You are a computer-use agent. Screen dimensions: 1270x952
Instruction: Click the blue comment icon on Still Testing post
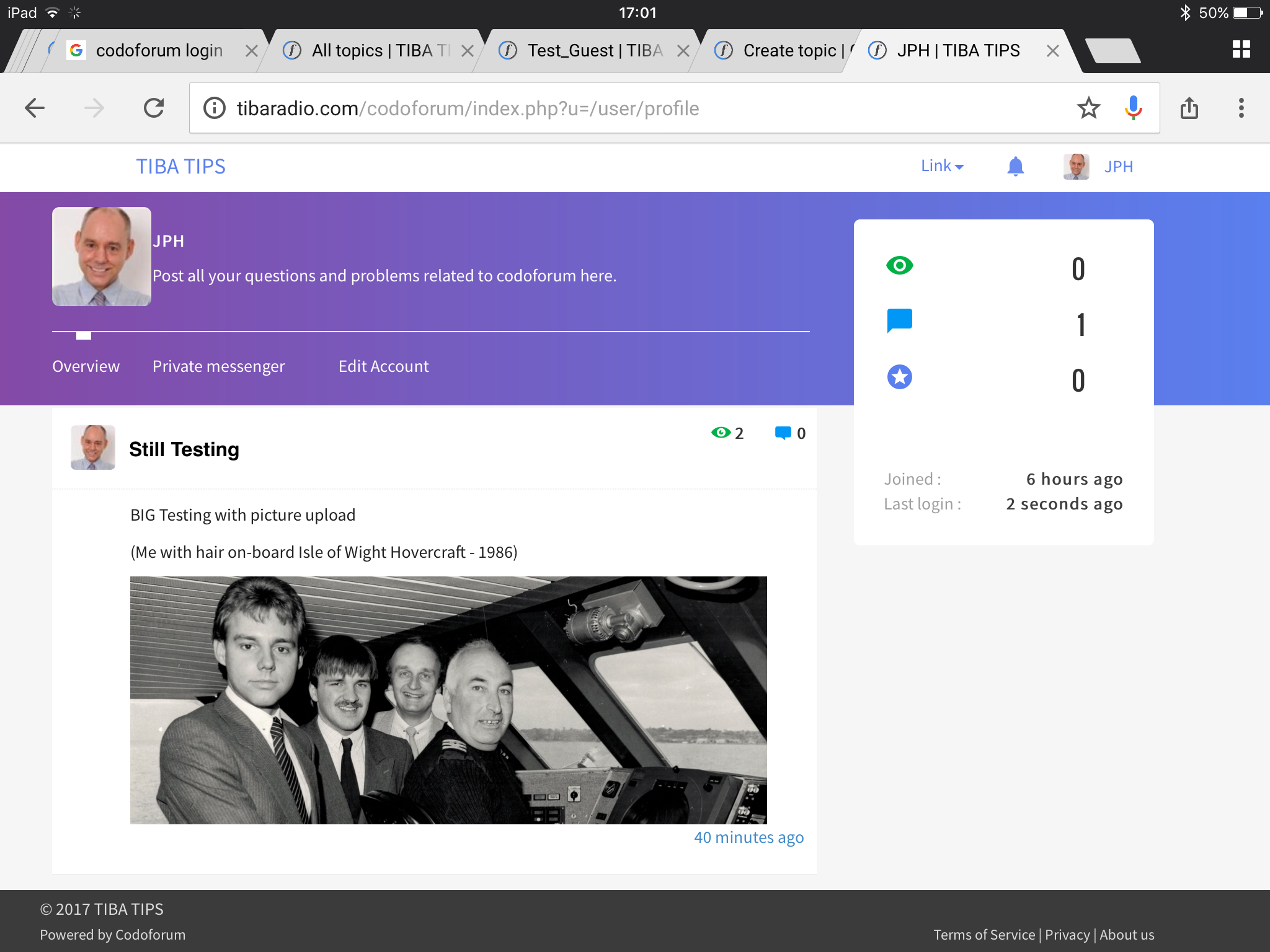click(x=783, y=433)
